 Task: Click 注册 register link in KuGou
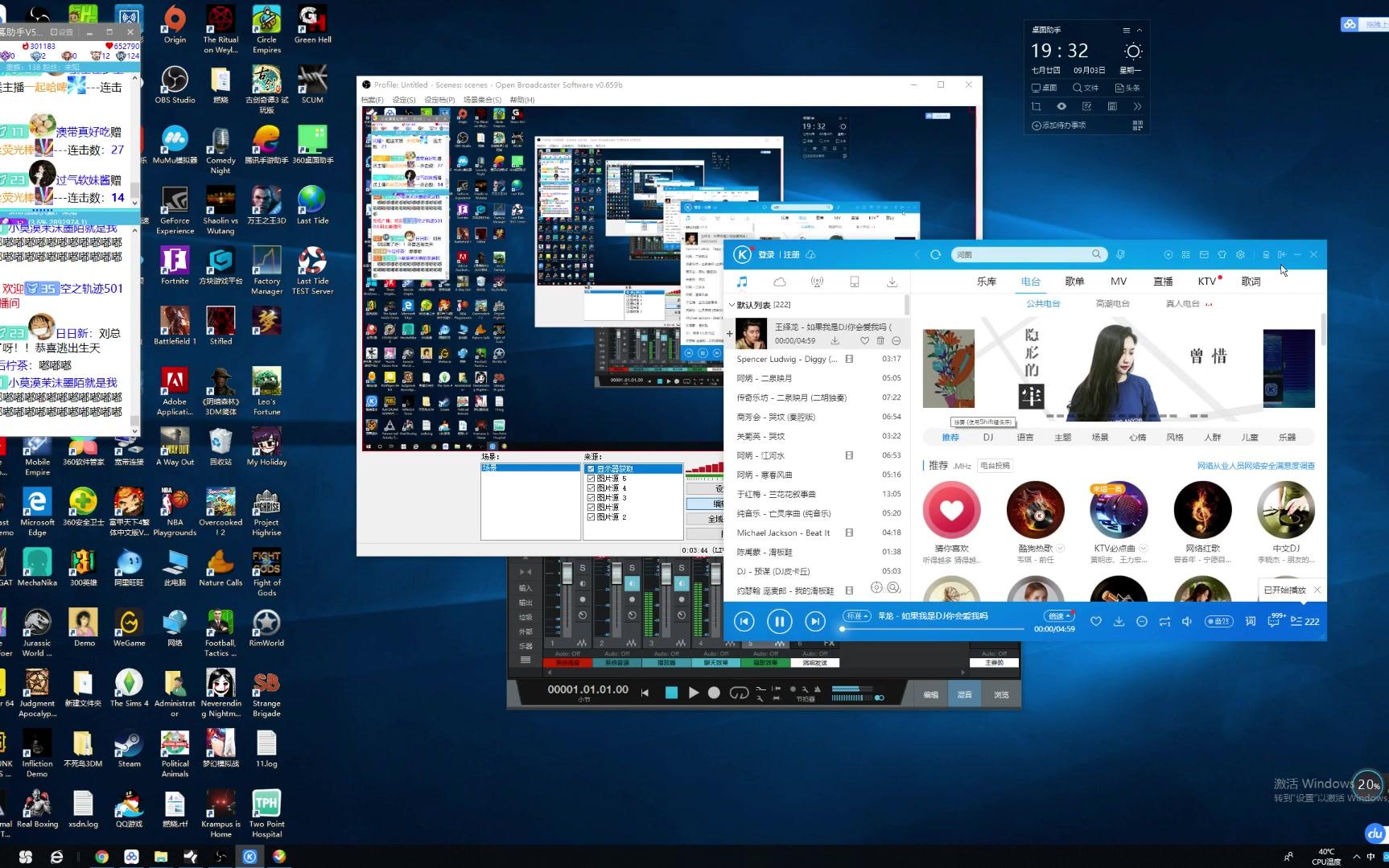point(792,255)
